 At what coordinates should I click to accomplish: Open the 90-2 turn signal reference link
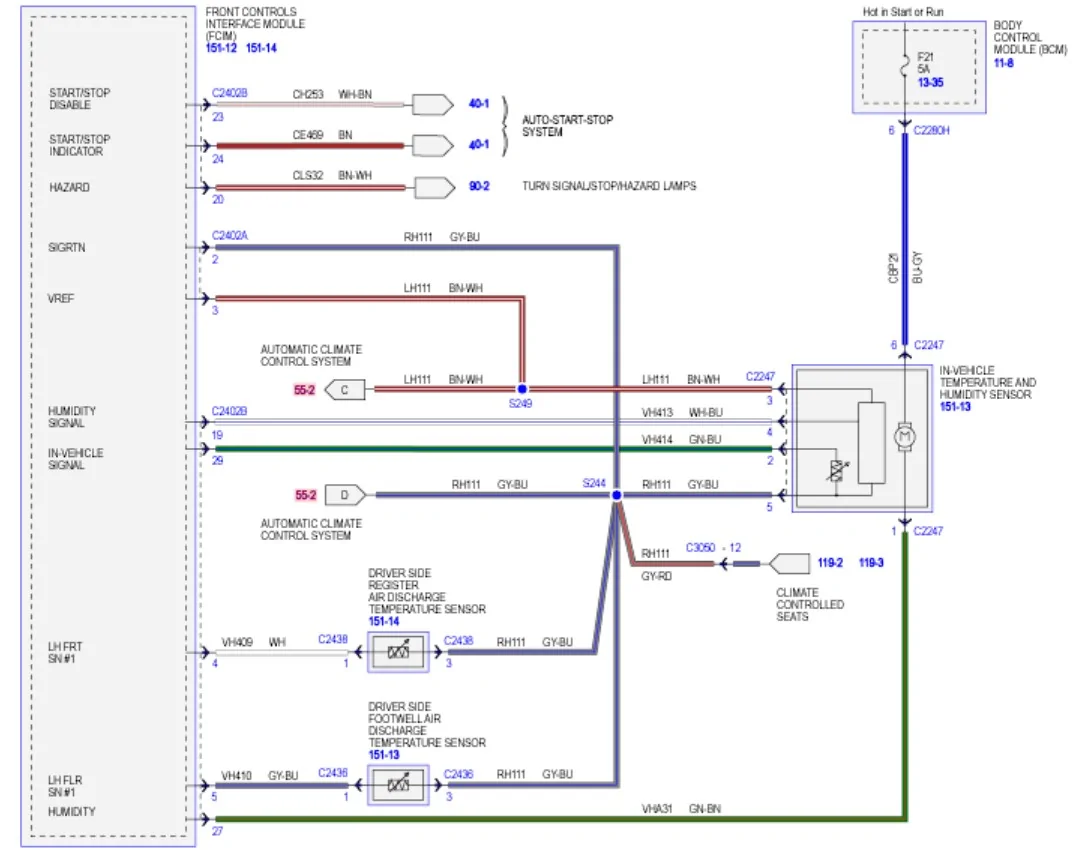[x=479, y=186]
